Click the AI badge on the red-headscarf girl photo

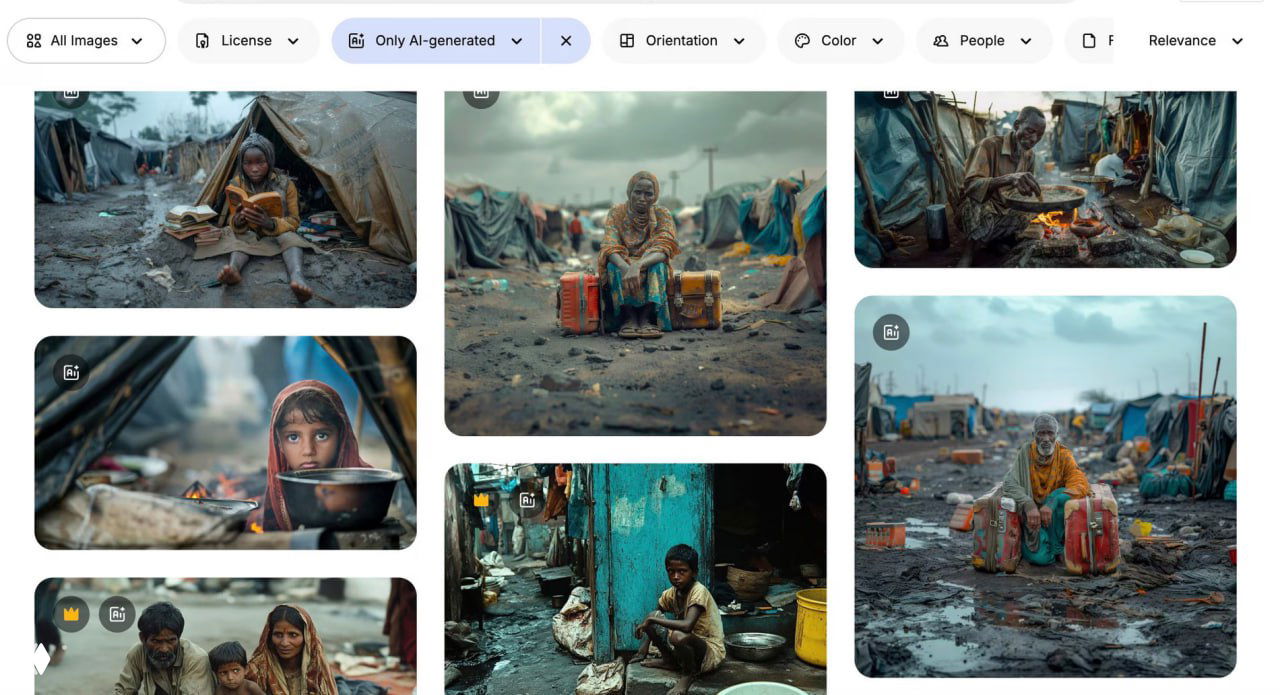[69, 371]
